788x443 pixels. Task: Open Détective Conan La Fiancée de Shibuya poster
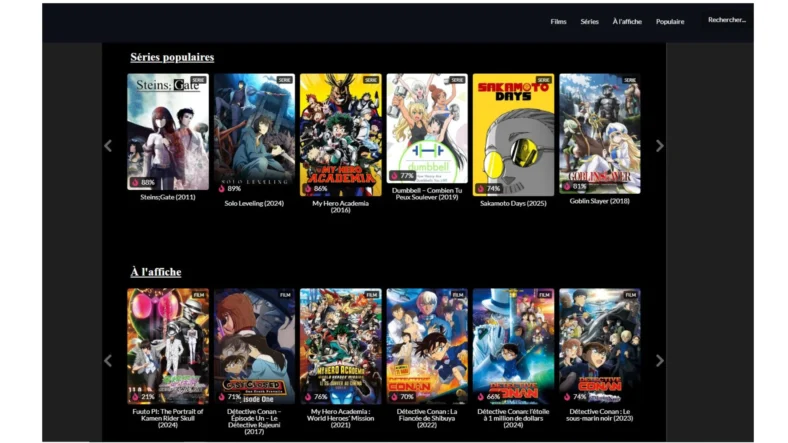[427, 345]
